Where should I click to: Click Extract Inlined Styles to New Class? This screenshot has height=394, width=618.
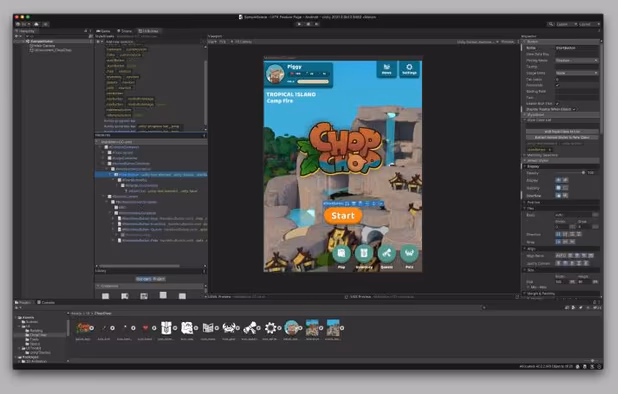[x=562, y=138]
